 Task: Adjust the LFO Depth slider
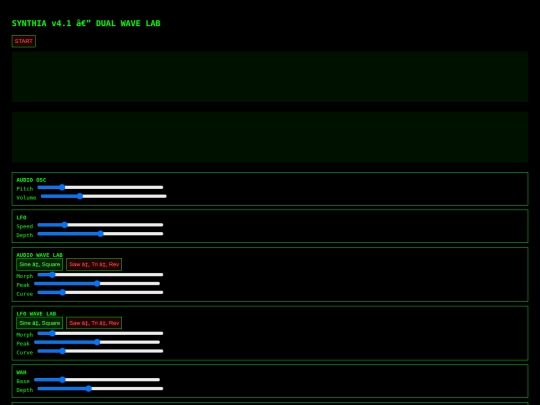tap(100, 234)
